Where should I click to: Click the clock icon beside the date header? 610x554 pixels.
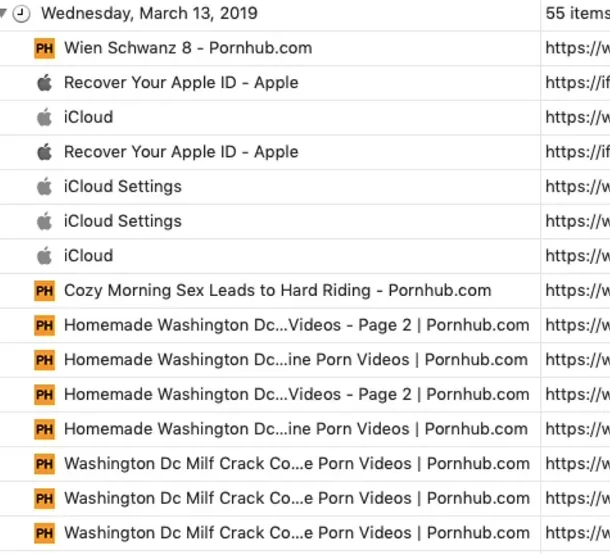pyautogui.click(x=21, y=14)
